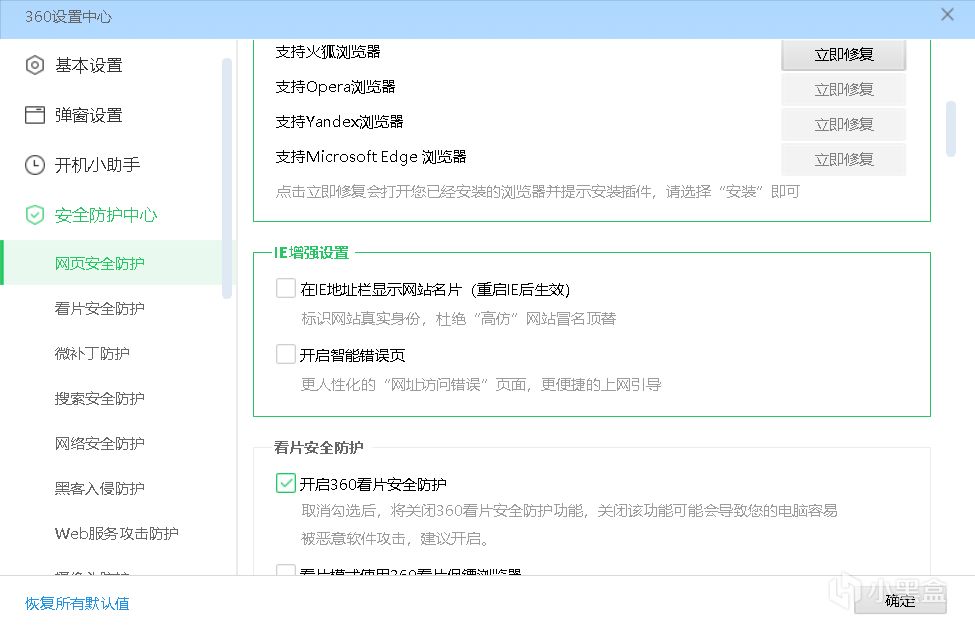Viewport: 975px width, 625px height.
Task: Click the 支持Yandex浏览器 label
Action: pyautogui.click(x=339, y=122)
